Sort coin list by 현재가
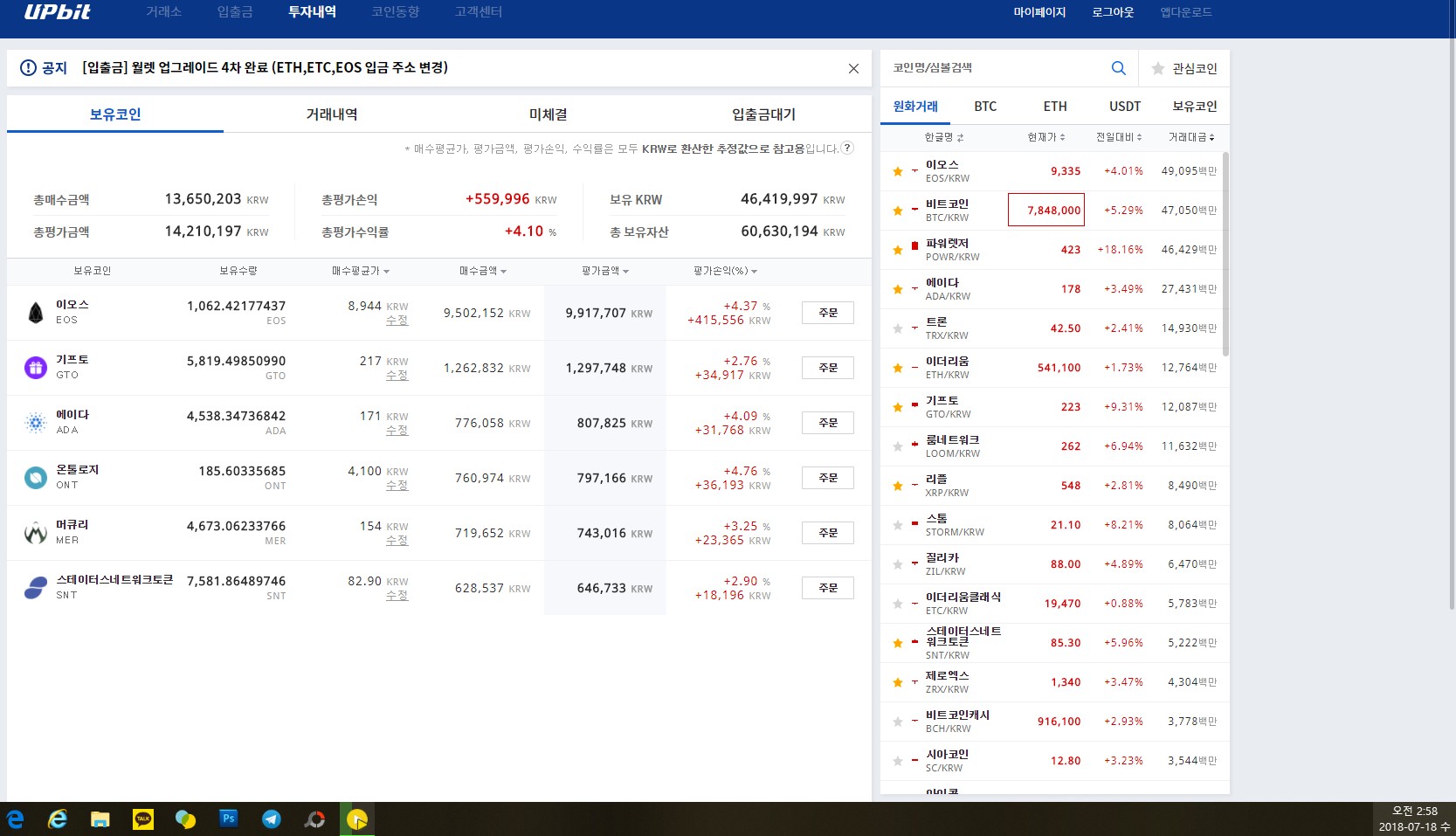 (x=1046, y=137)
